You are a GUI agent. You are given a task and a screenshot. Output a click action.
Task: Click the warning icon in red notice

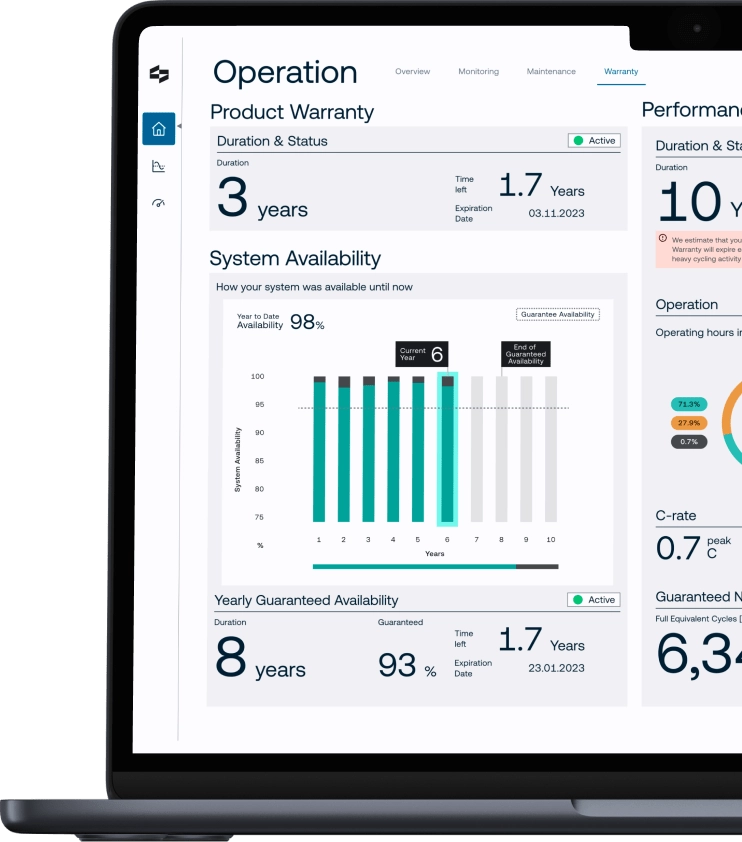pyautogui.click(x=663, y=238)
